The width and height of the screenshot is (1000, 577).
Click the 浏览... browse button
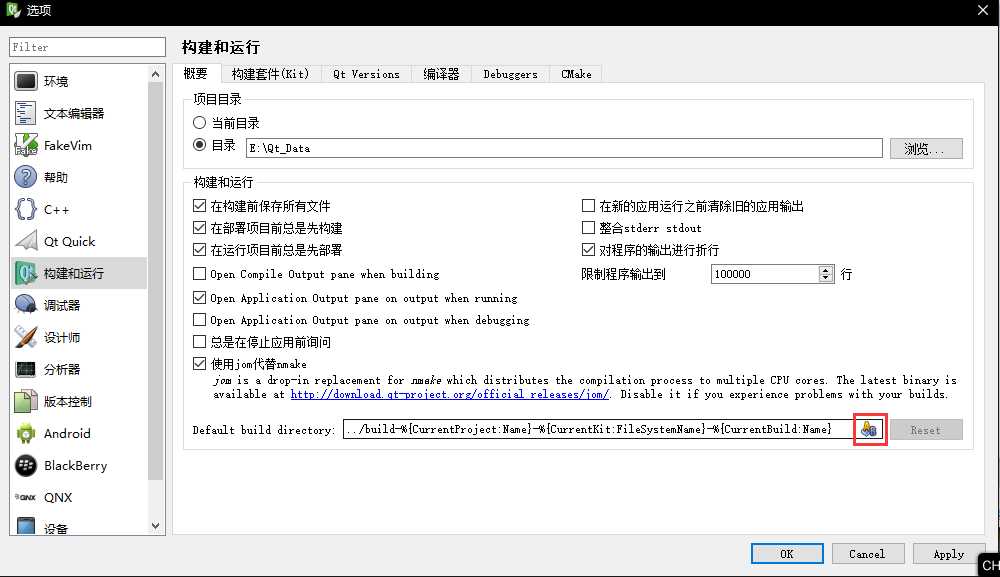(926, 149)
